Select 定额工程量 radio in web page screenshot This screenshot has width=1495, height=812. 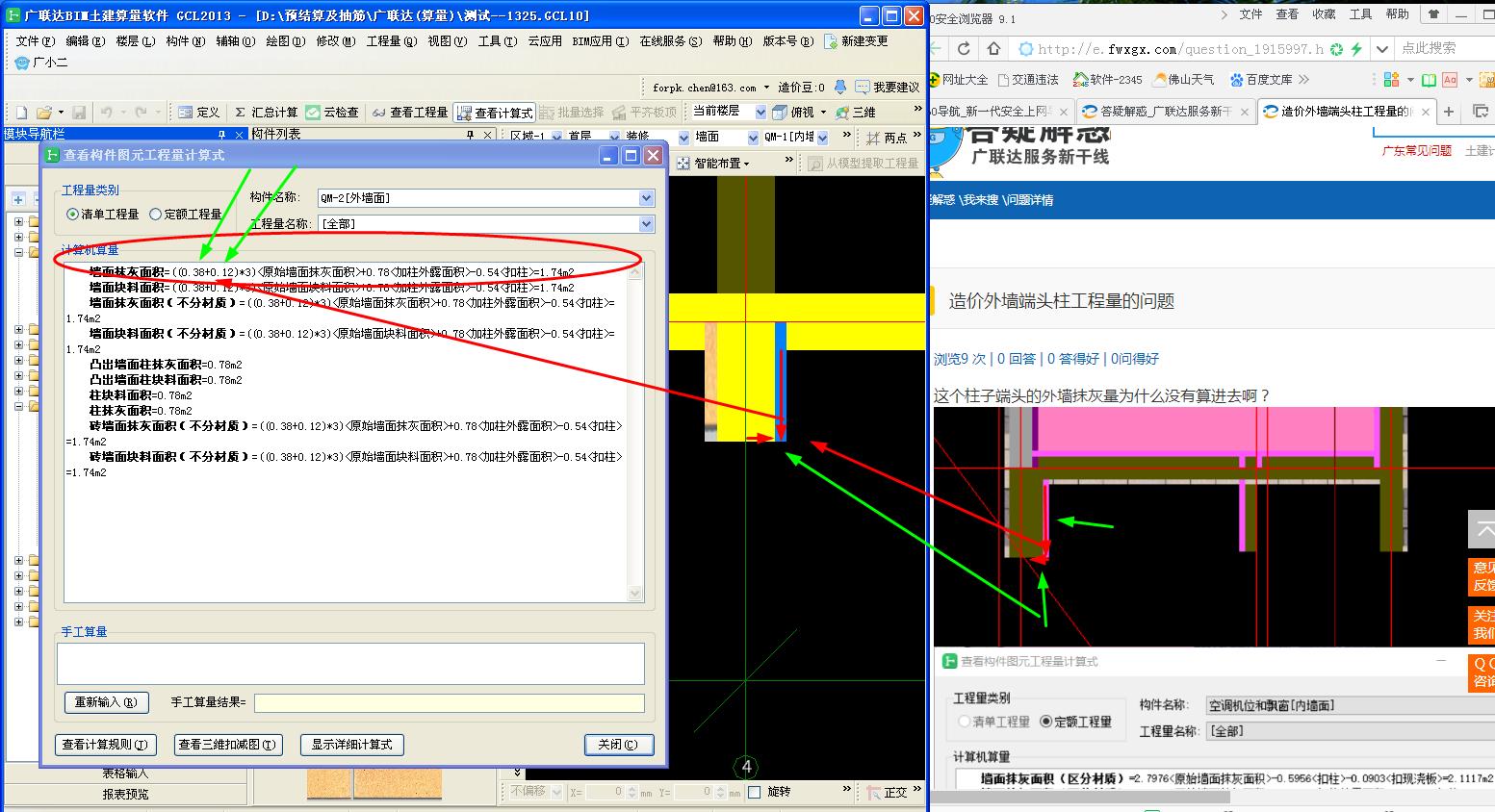pyautogui.click(x=1046, y=722)
